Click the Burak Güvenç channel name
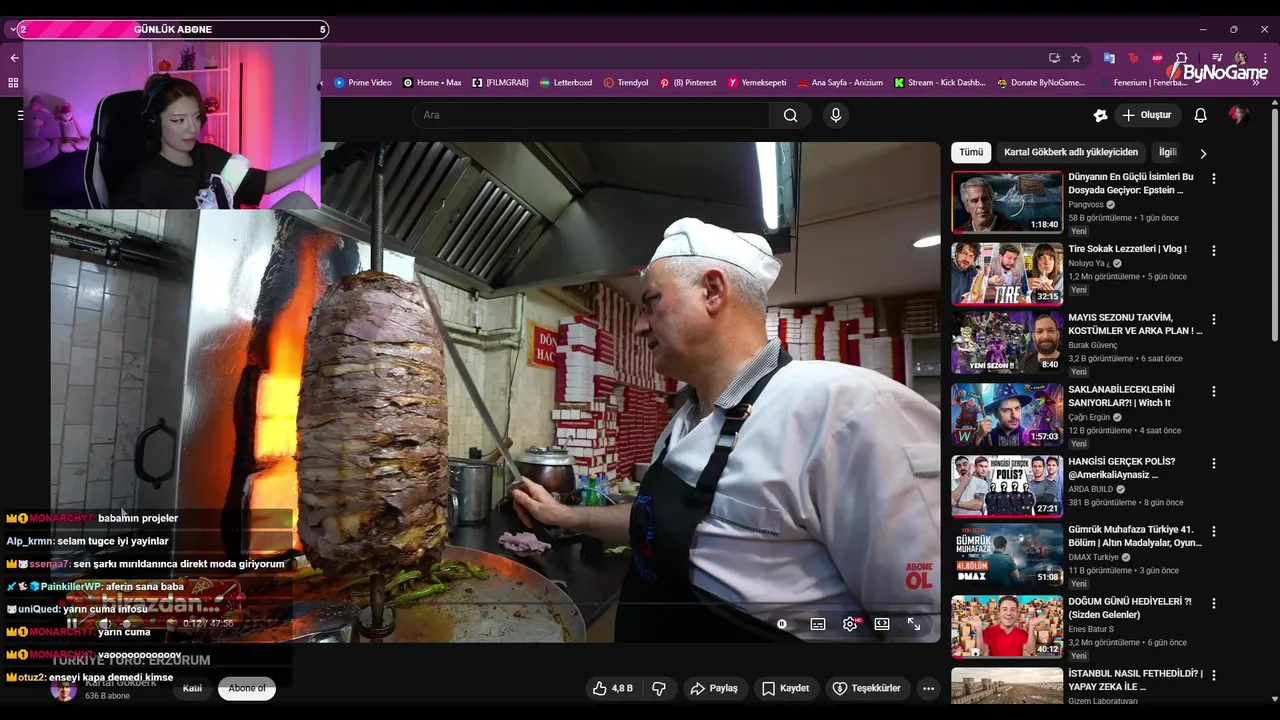The height and width of the screenshot is (720, 1280). [x=1094, y=345]
